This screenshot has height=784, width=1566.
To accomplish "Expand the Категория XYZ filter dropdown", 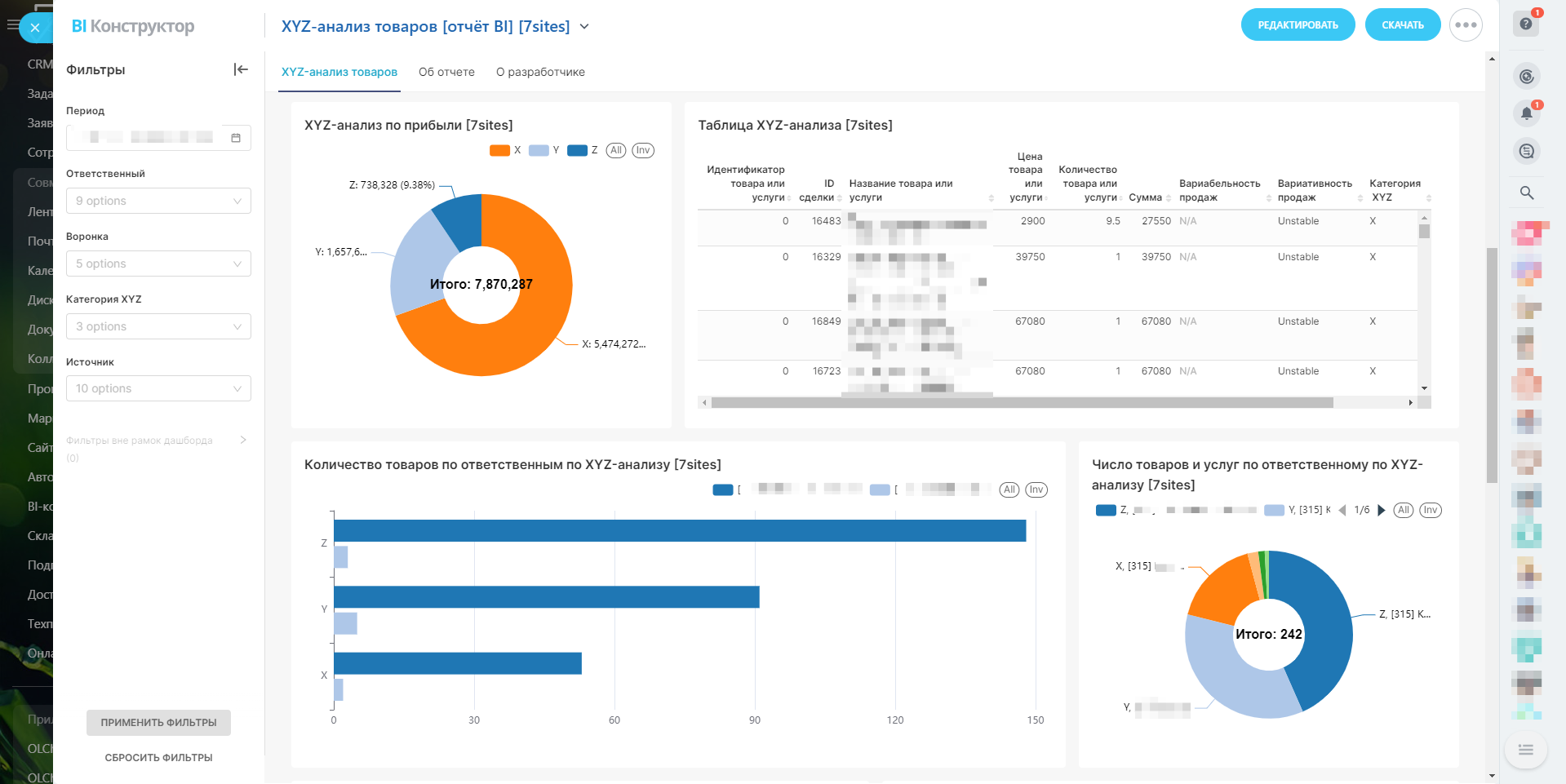I will 158,326.
